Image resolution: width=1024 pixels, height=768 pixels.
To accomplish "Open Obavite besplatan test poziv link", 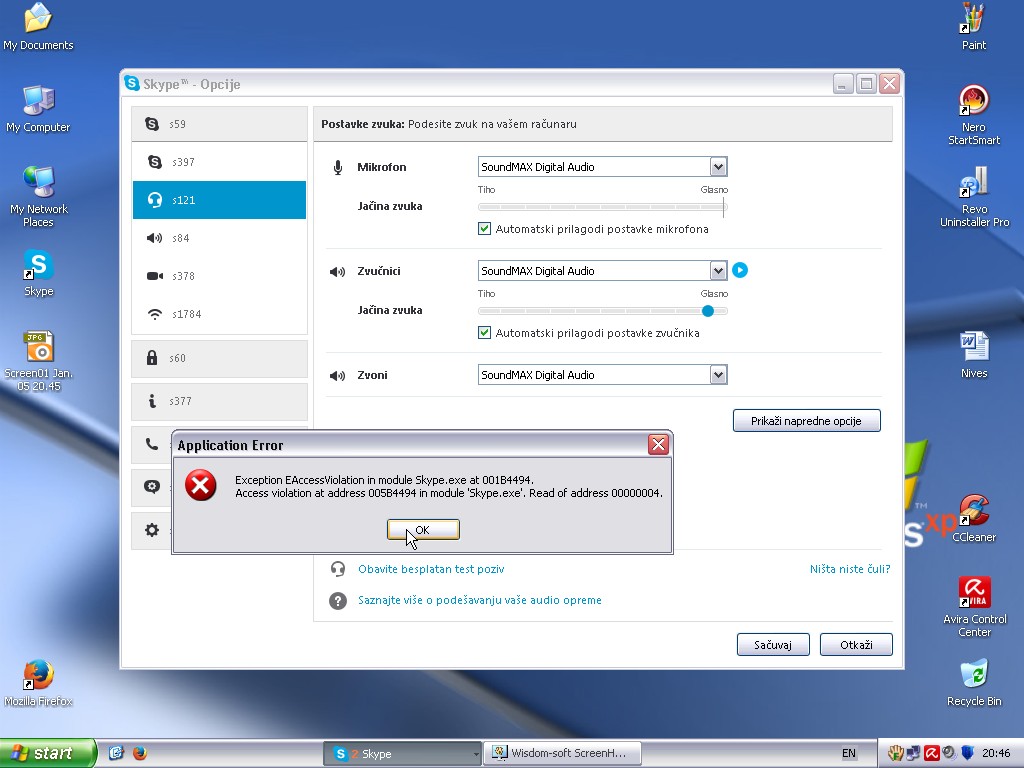I will click(x=431, y=569).
